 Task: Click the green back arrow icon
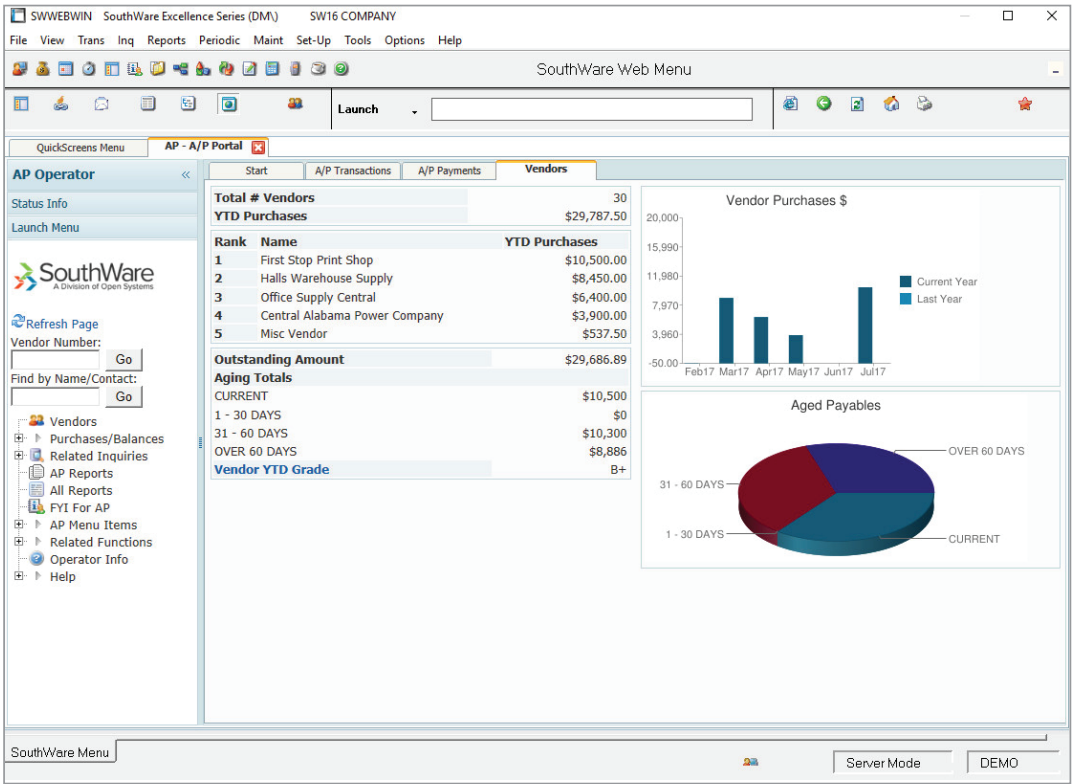click(823, 103)
